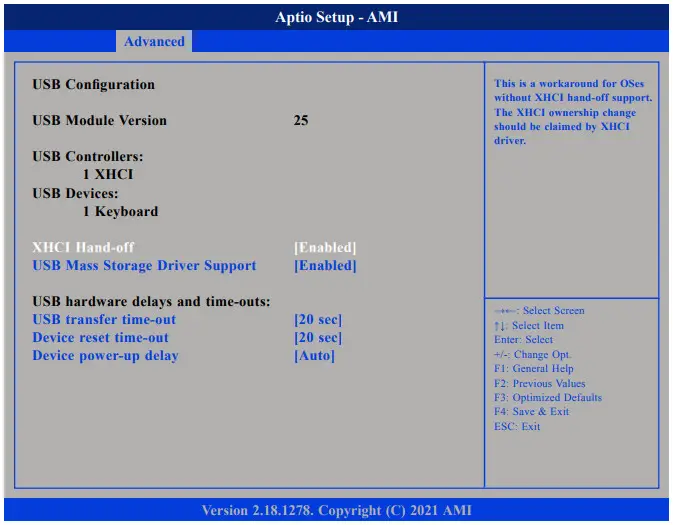Select Device power-up delay option
Image resolution: width=673 pixels, height=525 pixels.
[x=105, y=355]
